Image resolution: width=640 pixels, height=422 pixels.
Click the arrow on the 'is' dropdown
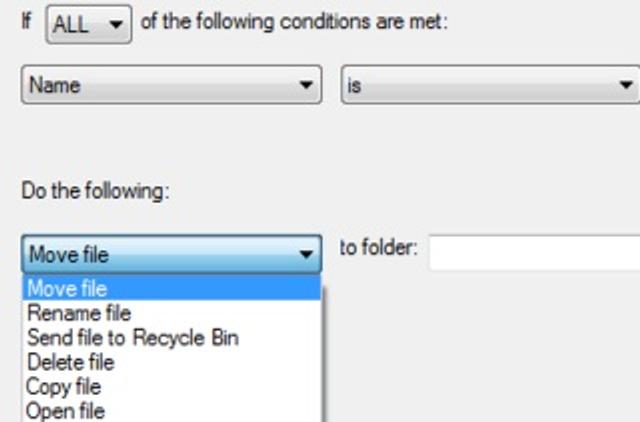626,86
